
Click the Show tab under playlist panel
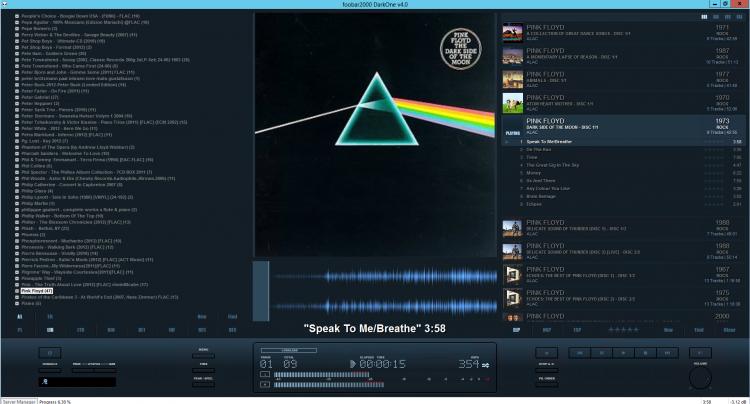pyautogui.click(x=729, y=330)
